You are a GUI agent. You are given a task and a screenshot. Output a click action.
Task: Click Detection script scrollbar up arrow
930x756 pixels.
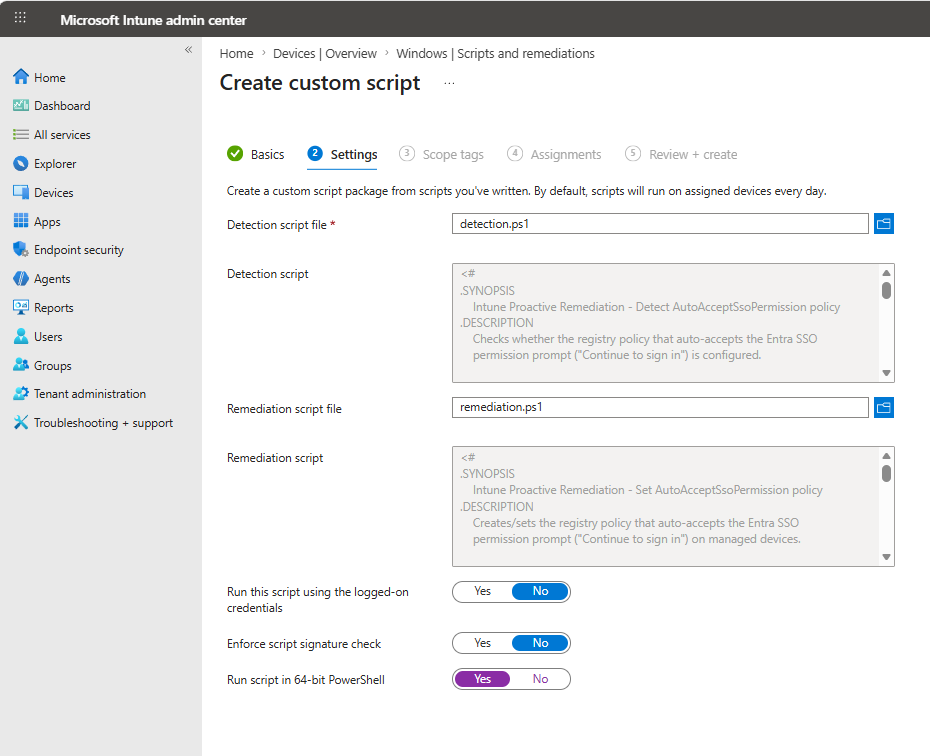pos(886,273)
